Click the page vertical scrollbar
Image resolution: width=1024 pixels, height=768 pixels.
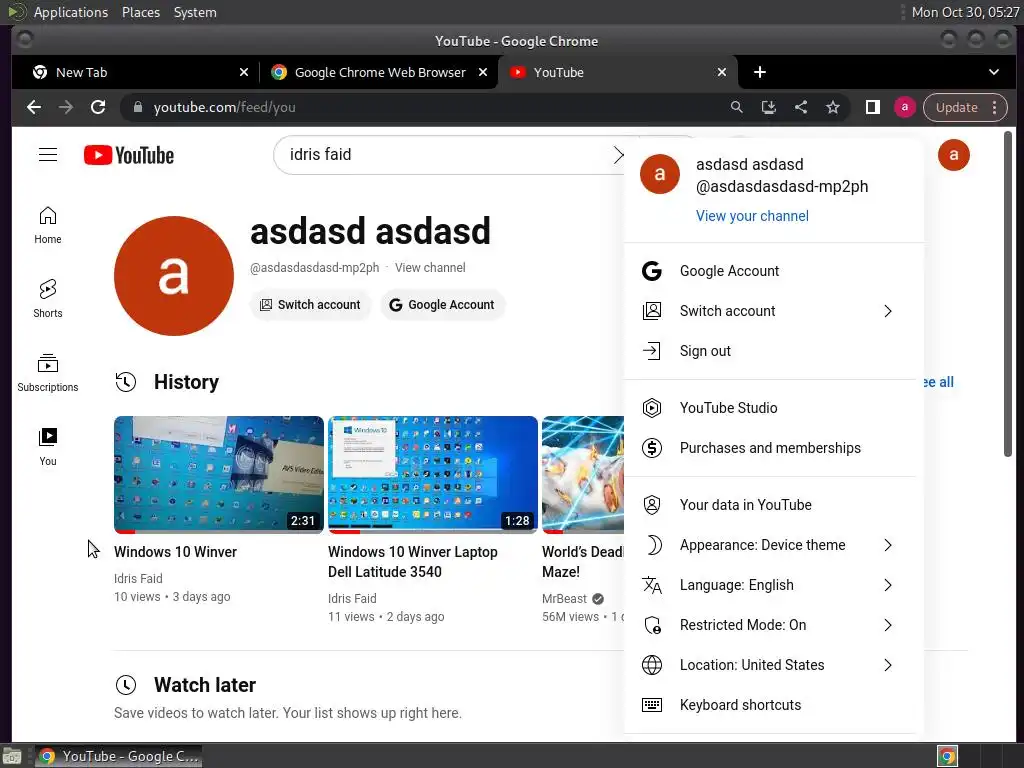(1008, 294)
